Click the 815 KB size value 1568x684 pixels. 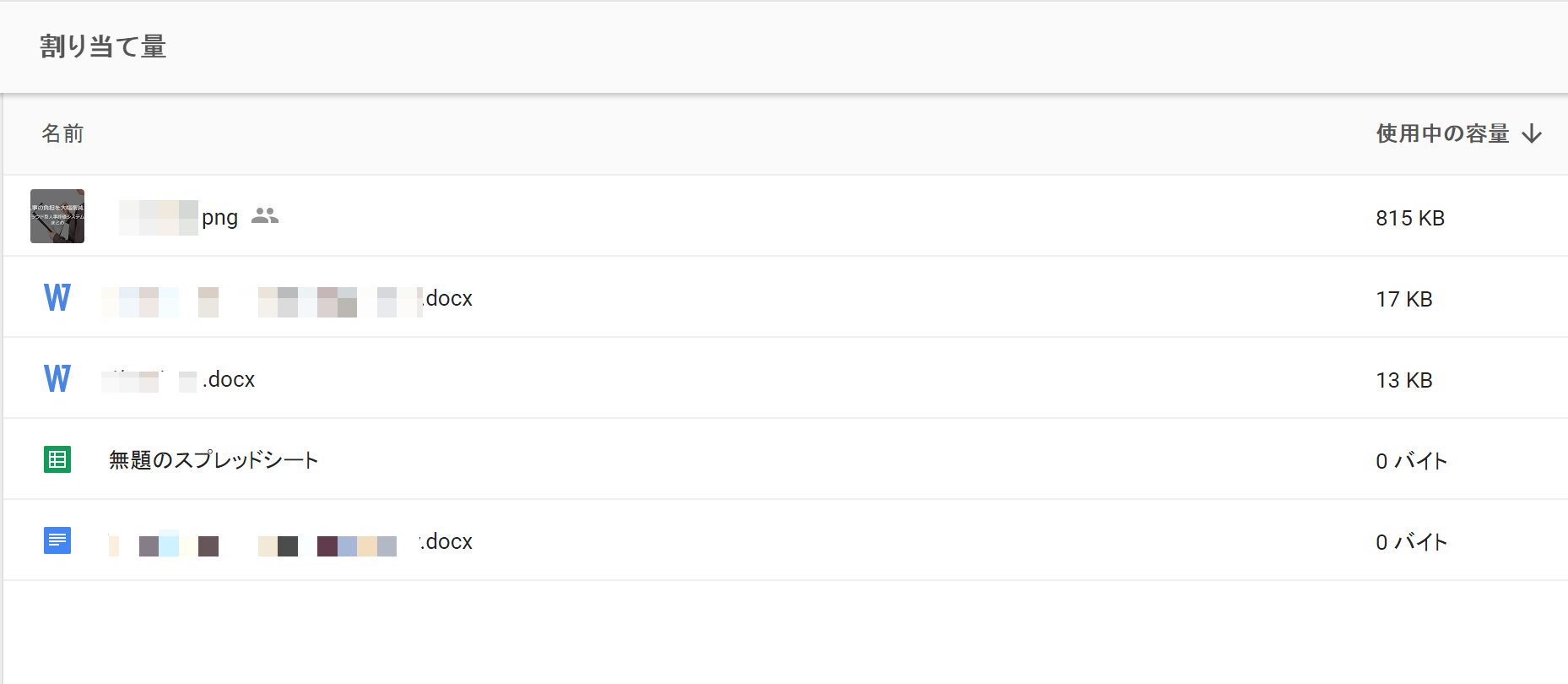1410,219
